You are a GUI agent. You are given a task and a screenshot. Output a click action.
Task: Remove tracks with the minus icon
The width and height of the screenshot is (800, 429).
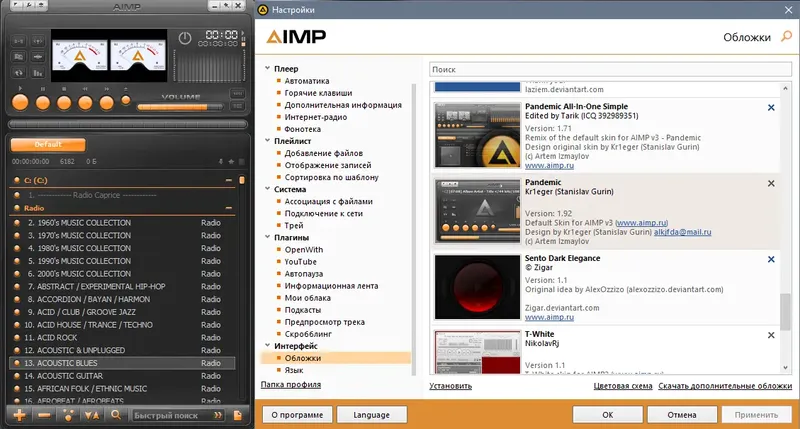click(44, 415)
